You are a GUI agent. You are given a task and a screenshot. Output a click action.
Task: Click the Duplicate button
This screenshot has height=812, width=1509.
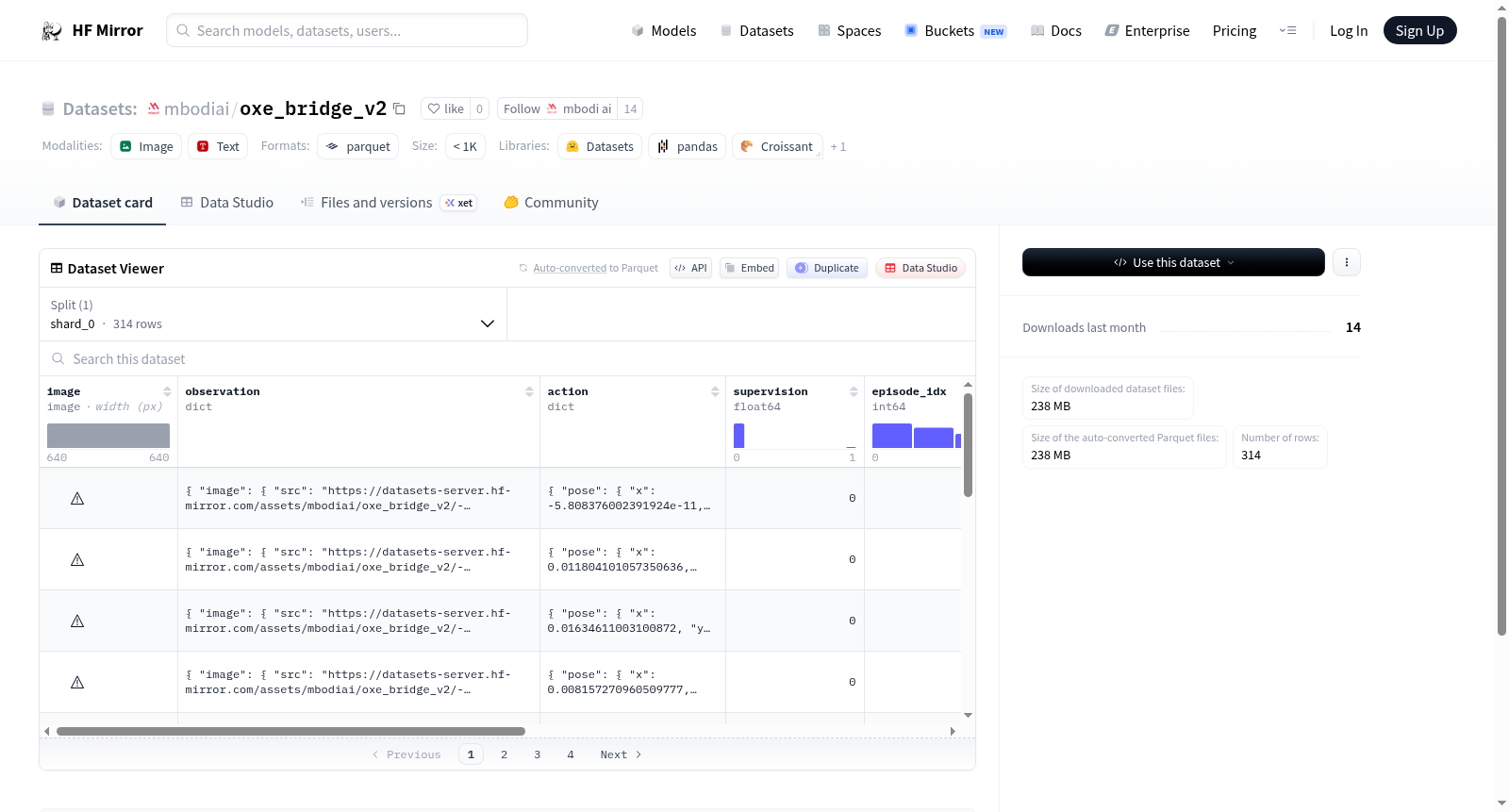click(827, 268)
